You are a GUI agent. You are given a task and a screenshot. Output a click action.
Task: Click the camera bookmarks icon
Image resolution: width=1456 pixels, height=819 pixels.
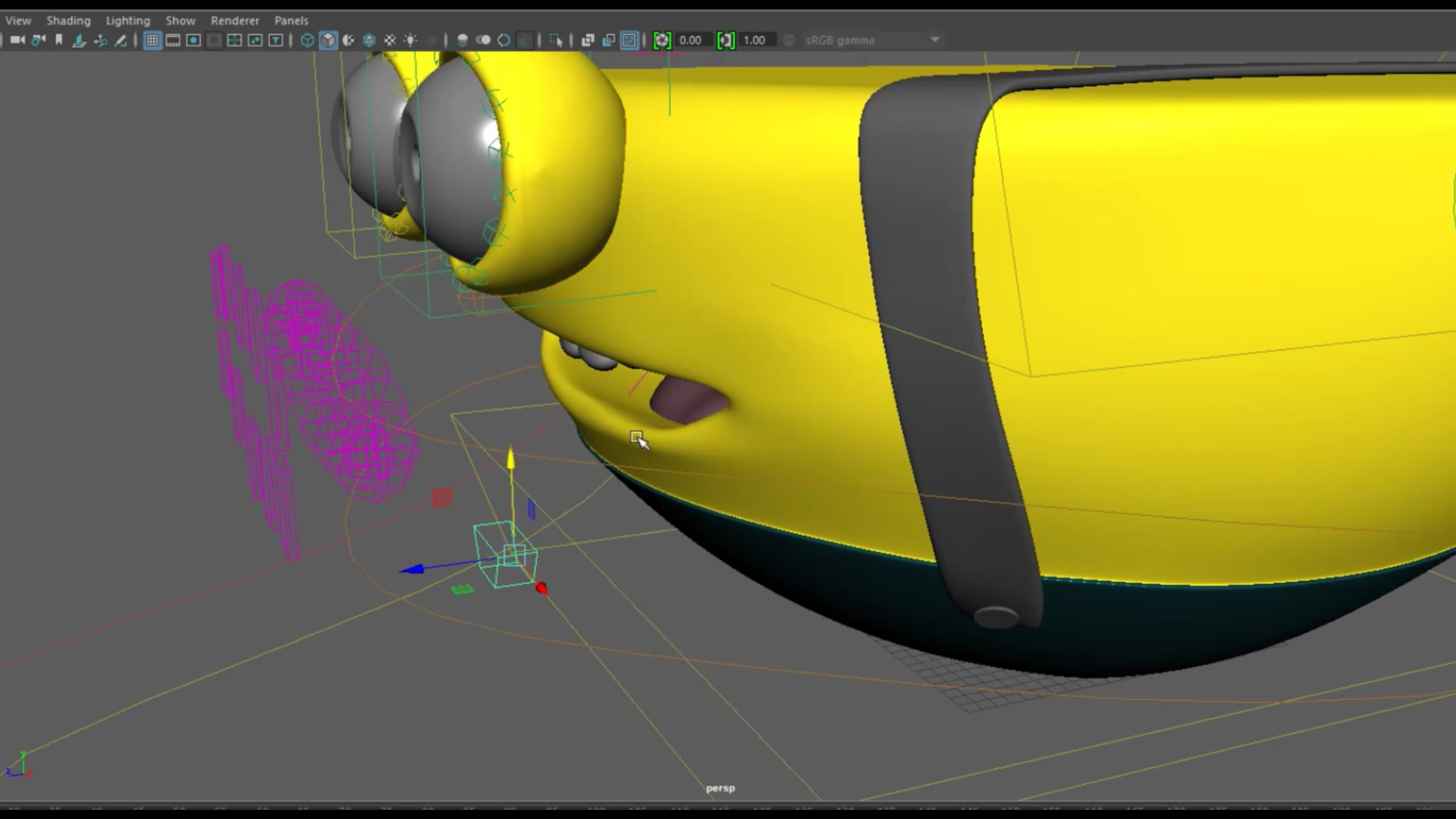click(x=59, y=40)
